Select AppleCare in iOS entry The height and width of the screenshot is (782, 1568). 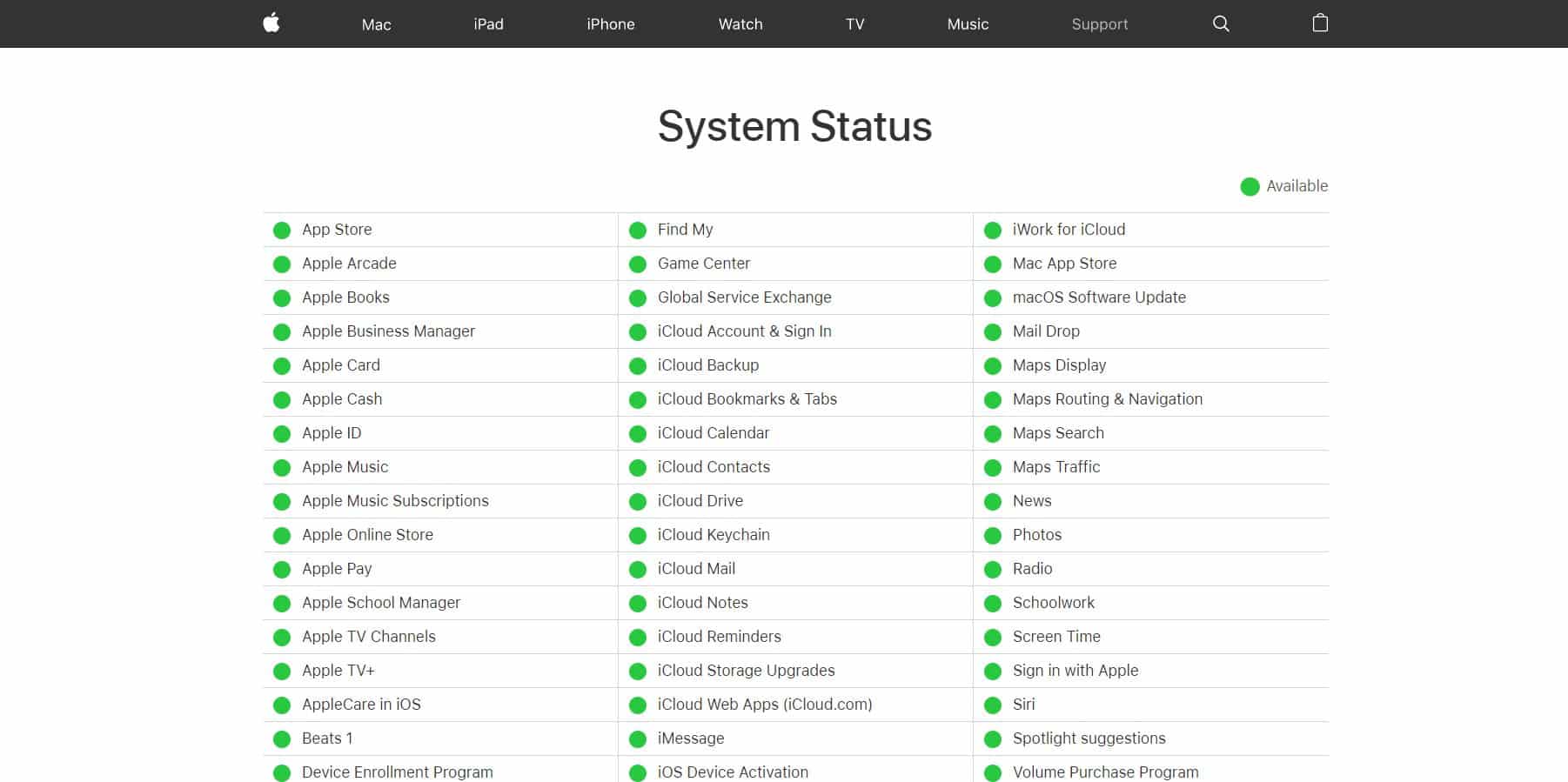[x=361, y=705]
